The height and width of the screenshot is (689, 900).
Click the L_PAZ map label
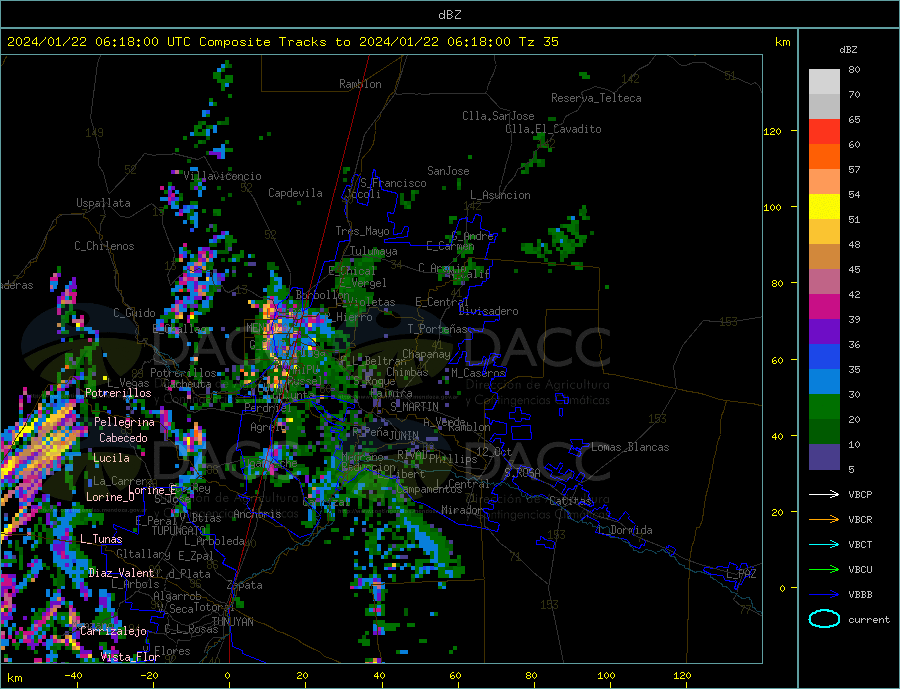(742, 574)
